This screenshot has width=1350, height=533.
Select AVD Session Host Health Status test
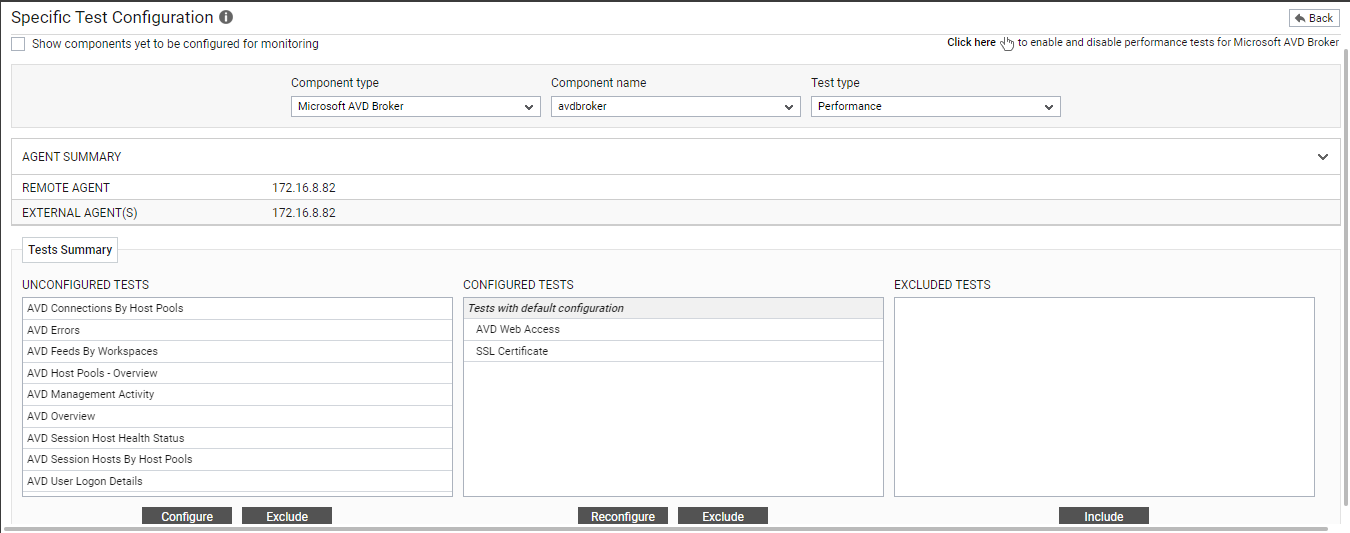click(x=237, y=438)
